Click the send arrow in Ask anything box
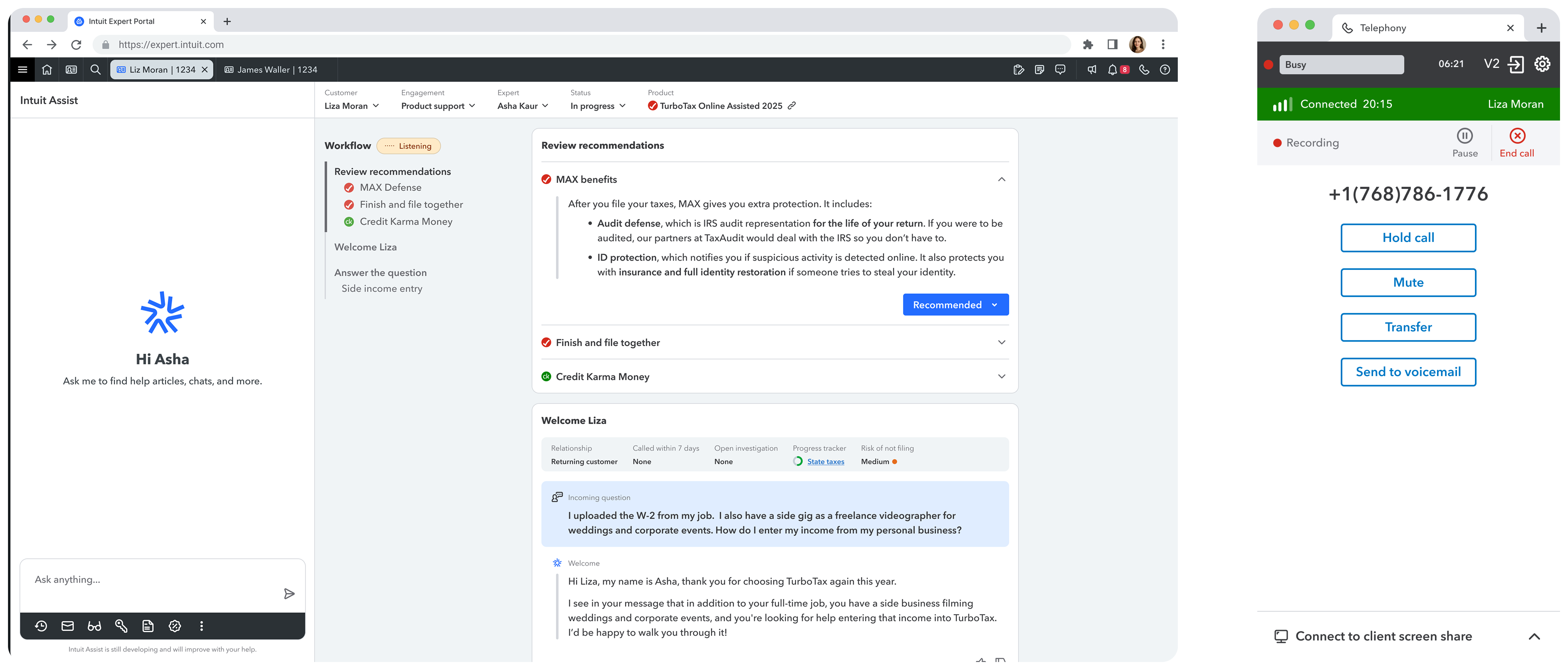Viewport: 1568px width, 670px height. point(289,593)
